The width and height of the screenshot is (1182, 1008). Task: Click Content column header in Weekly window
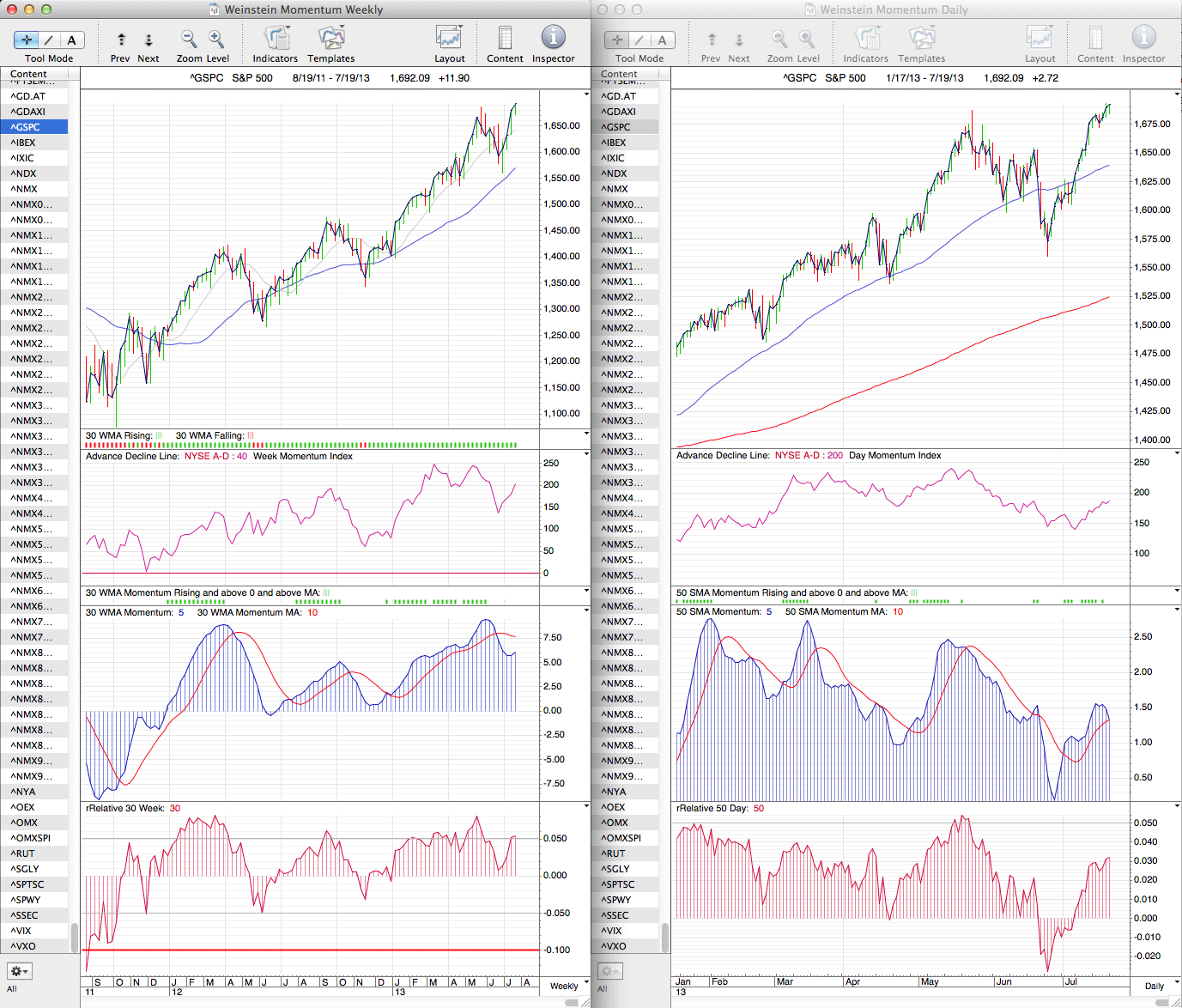[34, 74]
